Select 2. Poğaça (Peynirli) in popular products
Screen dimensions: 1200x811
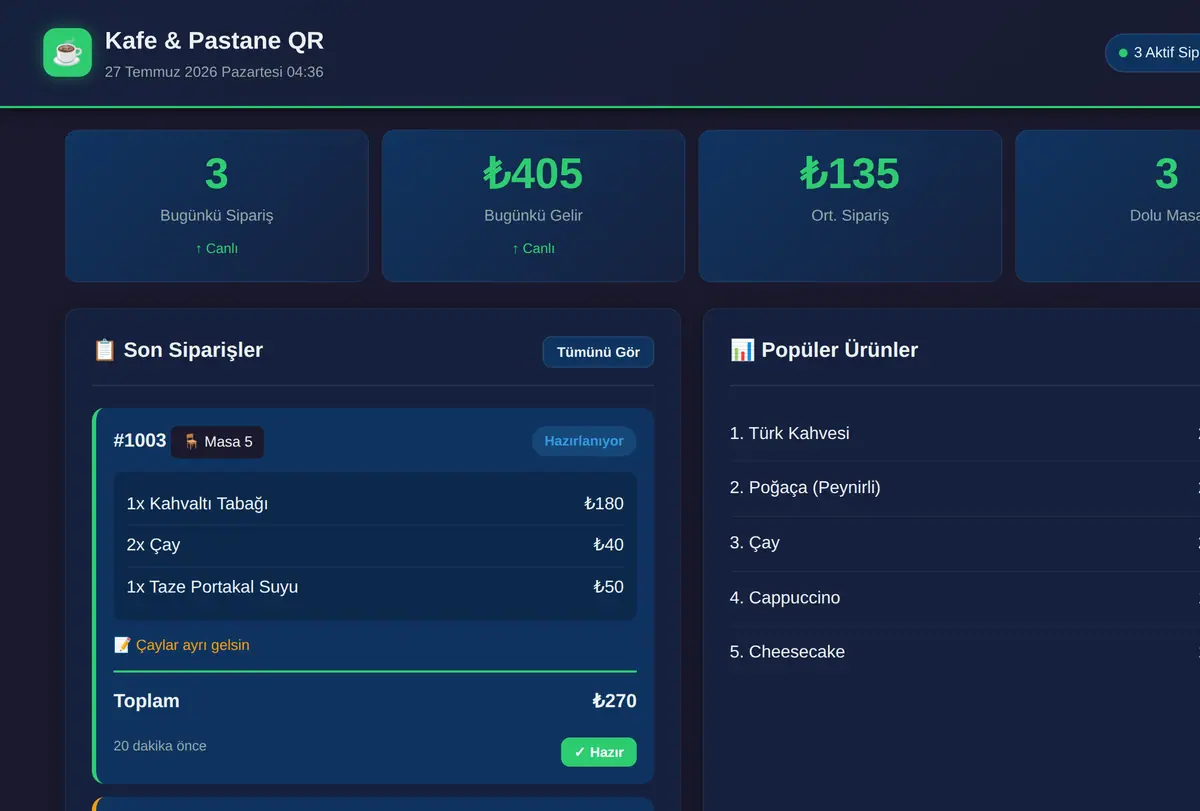[805, 488]
